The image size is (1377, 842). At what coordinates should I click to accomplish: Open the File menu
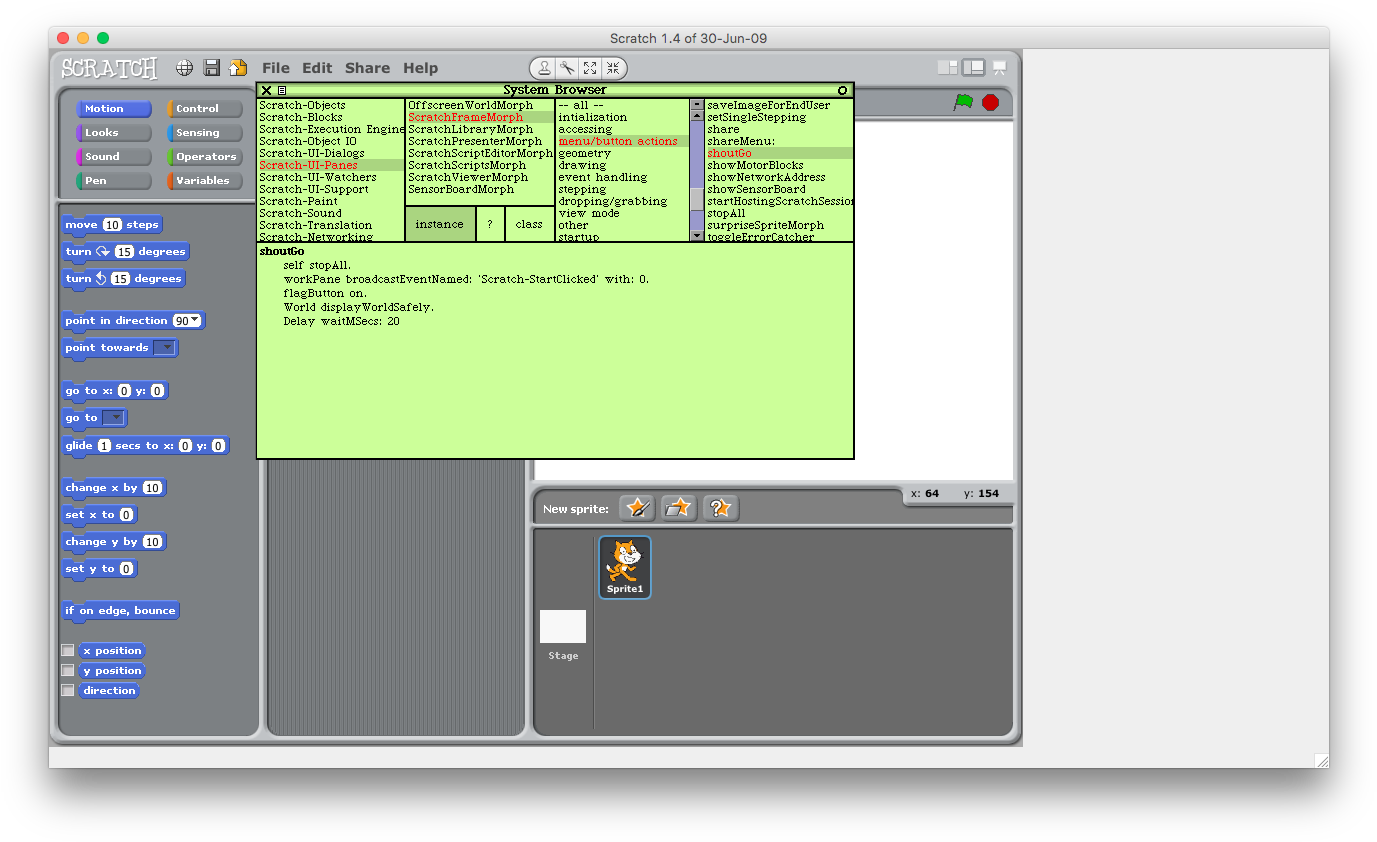coord(276,68)
